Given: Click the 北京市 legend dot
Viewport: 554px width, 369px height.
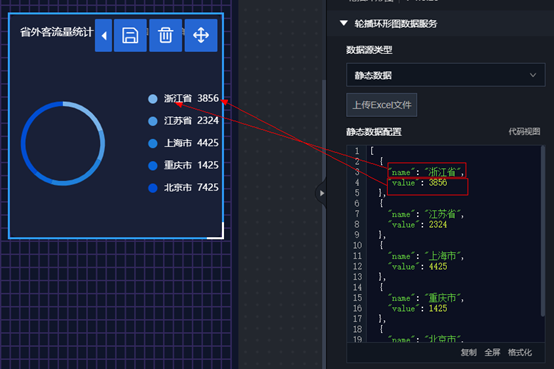Looking at the screenshot, I should (x=153, y=188).
